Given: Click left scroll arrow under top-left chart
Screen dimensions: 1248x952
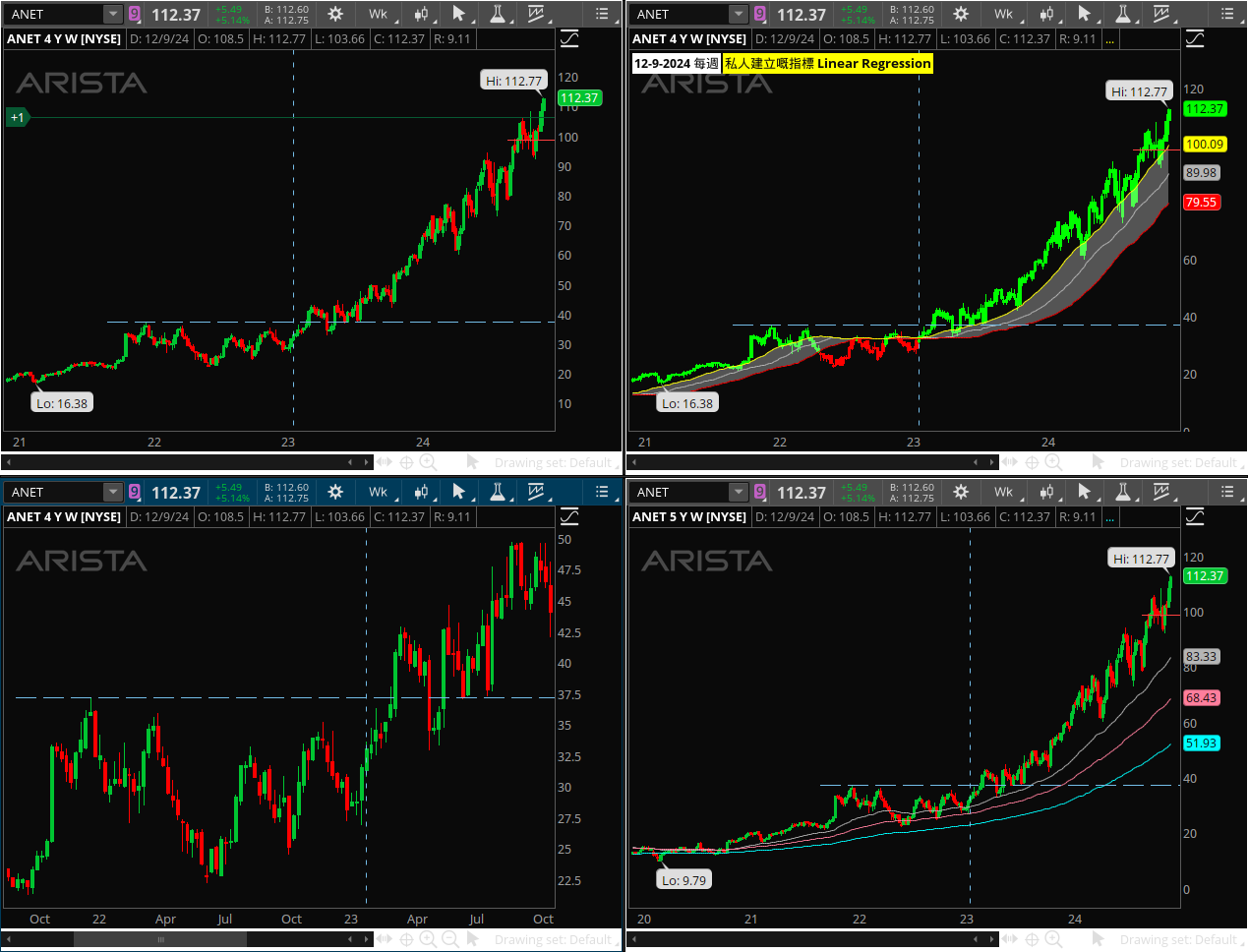Looking at the screenshot, I should click(9, 462).
